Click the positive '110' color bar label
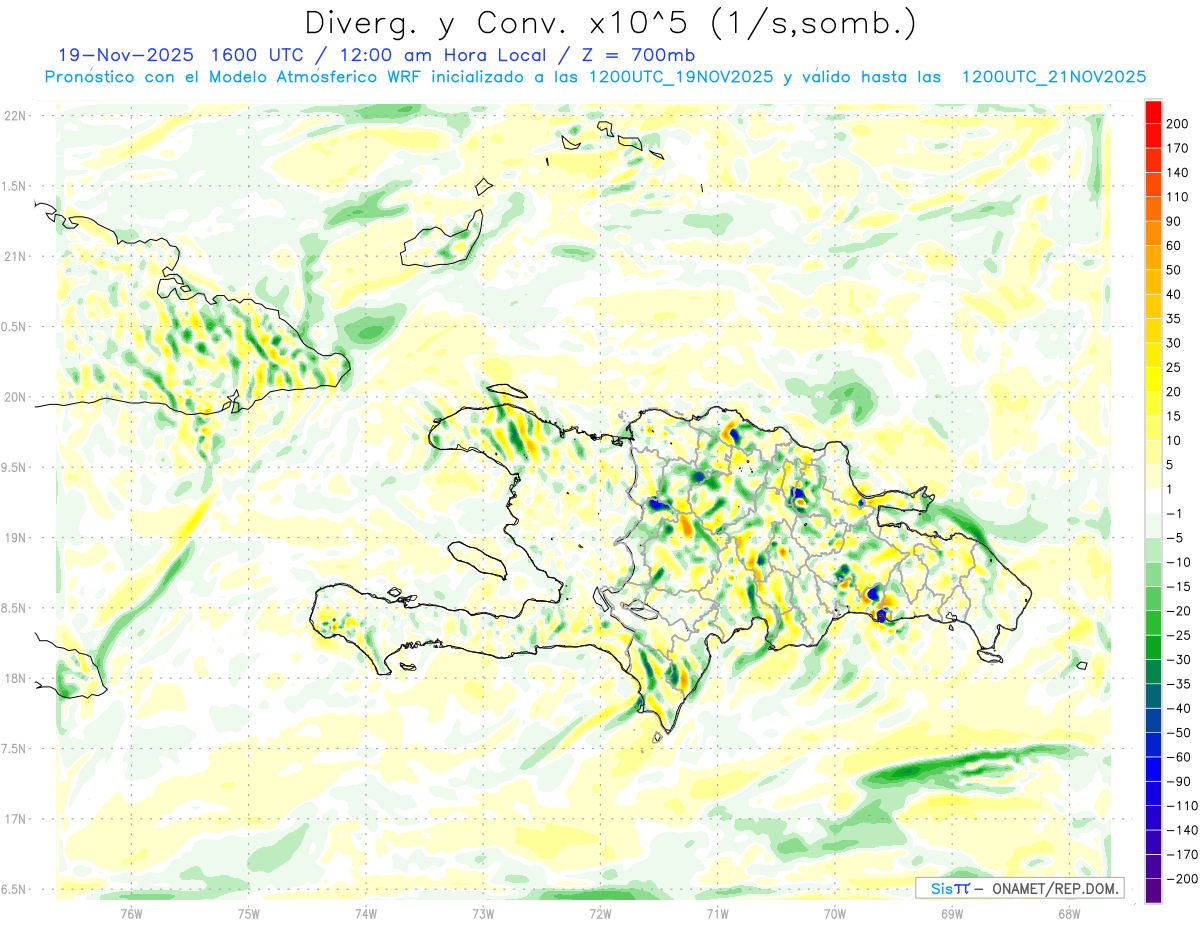Viewport: 1200px width, 927px height. (1178, 198)
